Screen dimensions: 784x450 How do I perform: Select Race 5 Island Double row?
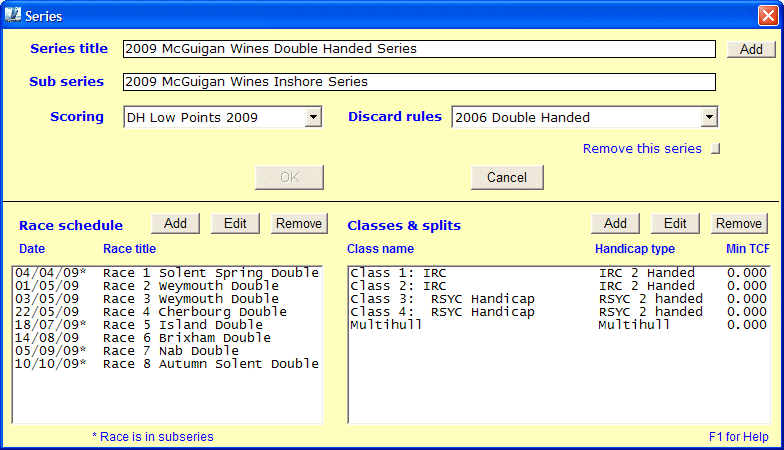(167, 325)
